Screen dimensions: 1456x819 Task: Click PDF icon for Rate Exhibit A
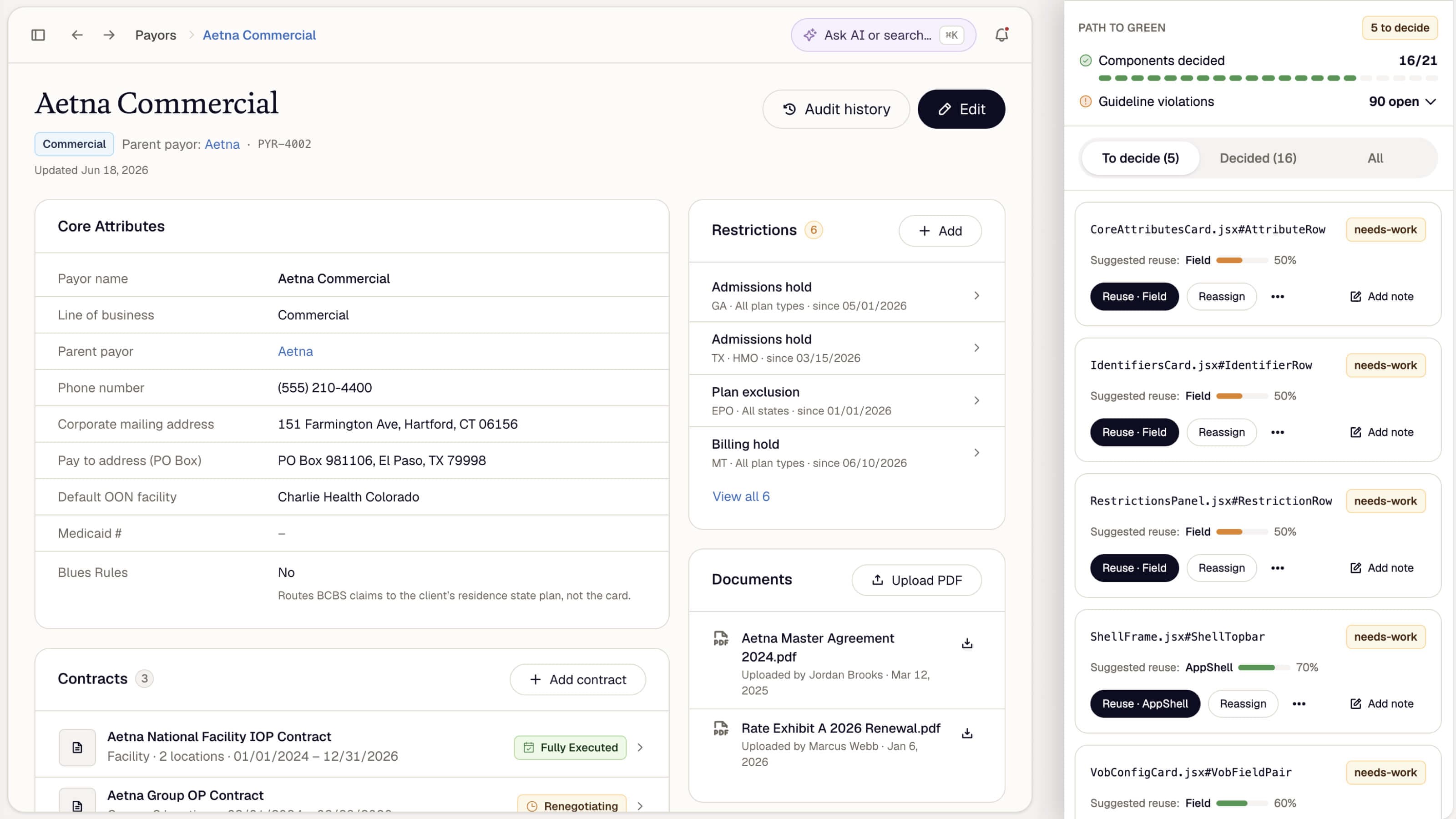click(x=721, y=728)
